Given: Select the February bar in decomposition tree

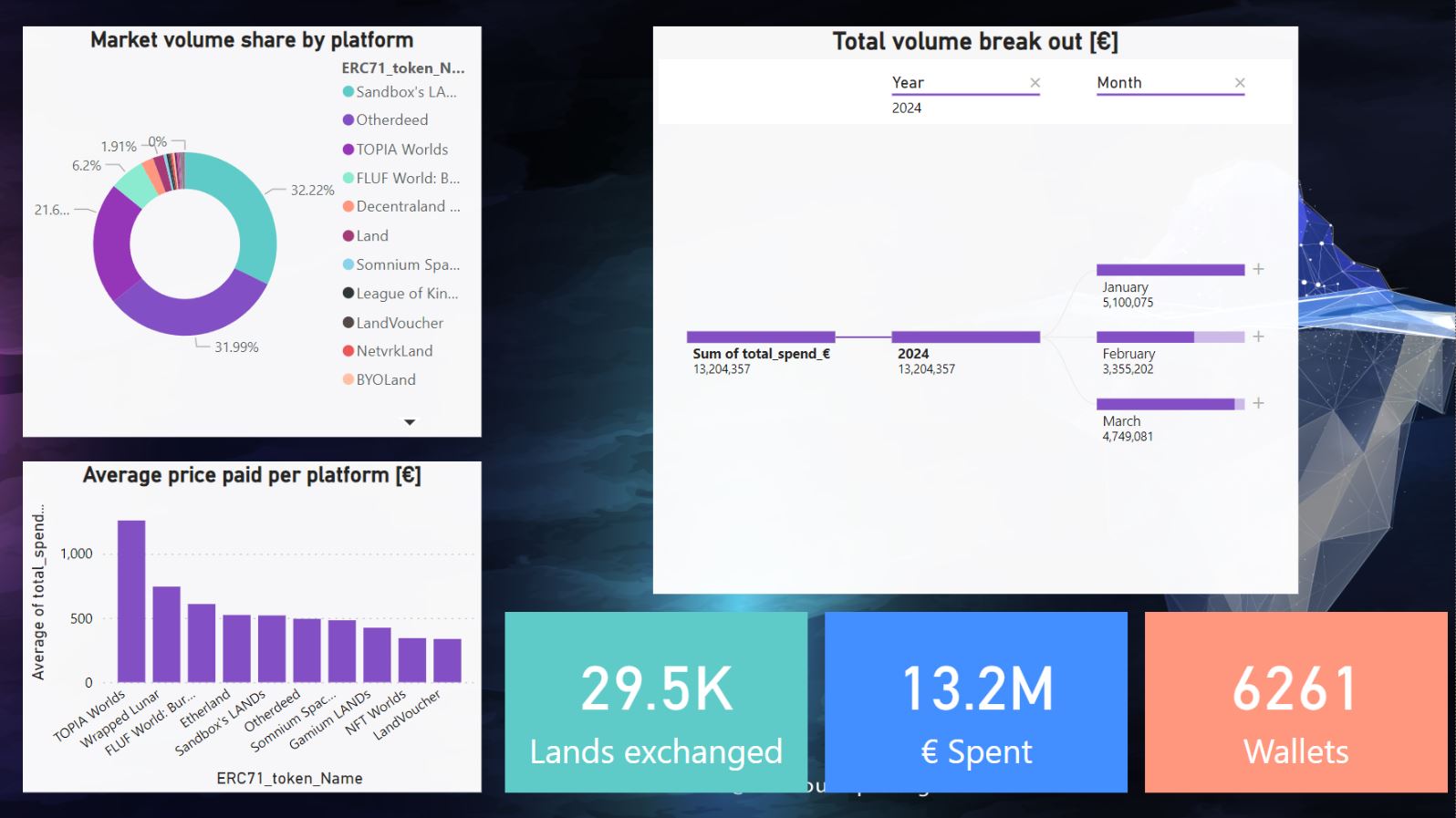Looking at the screenshot, I should [x=1170, y=337].
